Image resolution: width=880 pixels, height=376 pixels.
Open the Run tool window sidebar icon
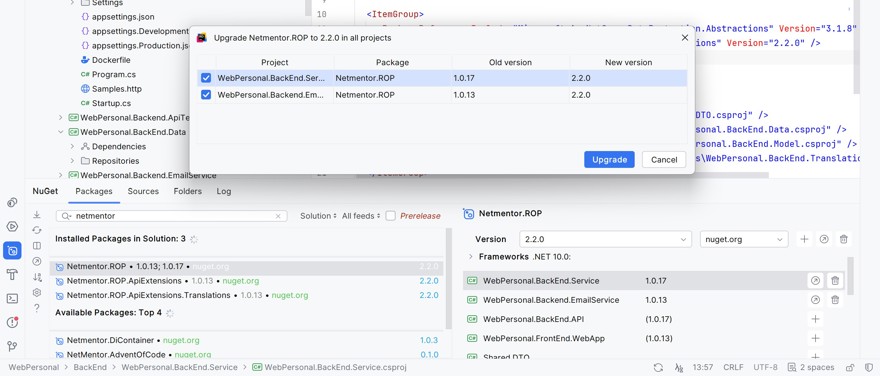pos(12,226)
